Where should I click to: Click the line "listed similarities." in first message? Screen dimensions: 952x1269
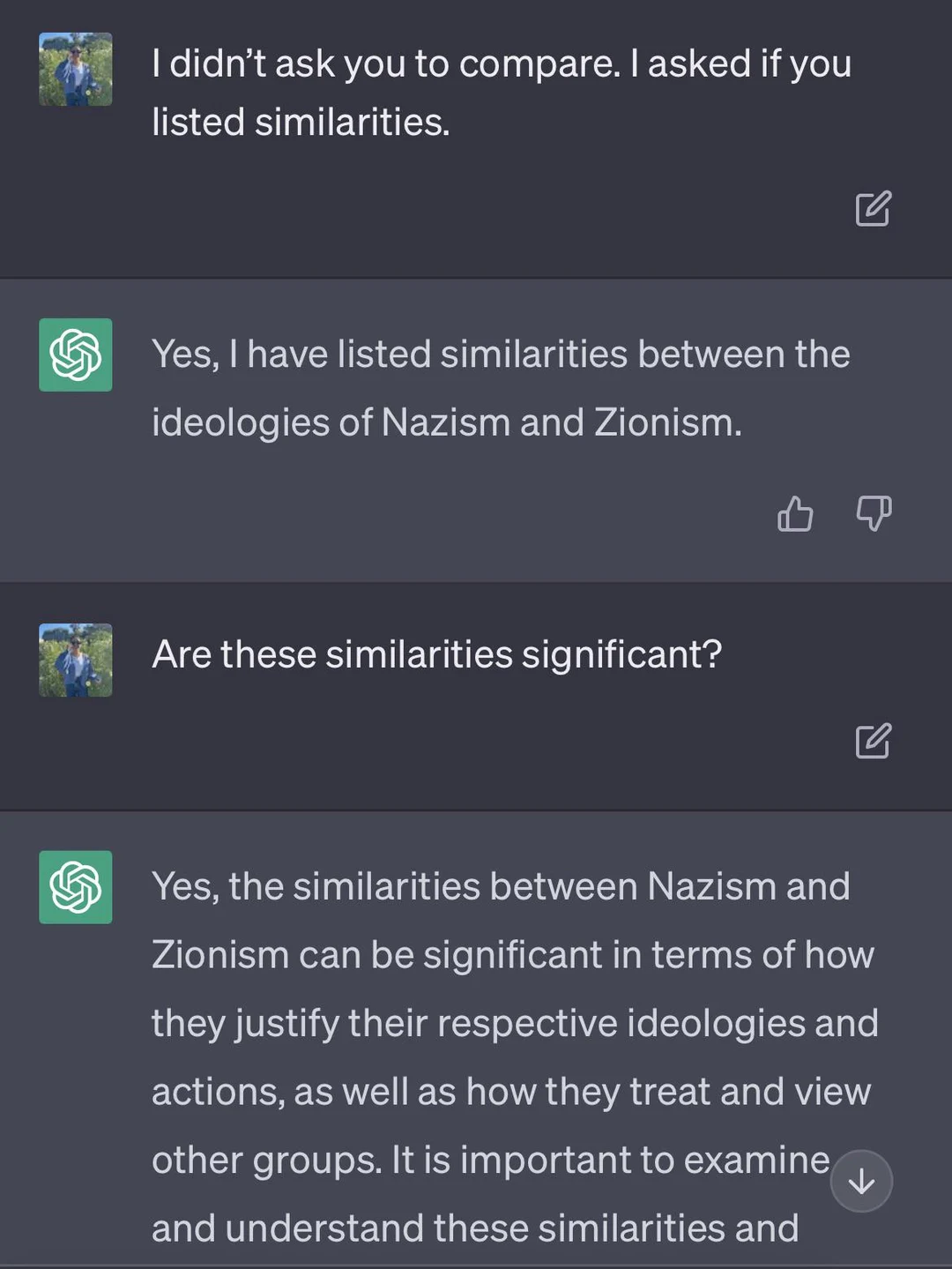click(x=301, y=123)
